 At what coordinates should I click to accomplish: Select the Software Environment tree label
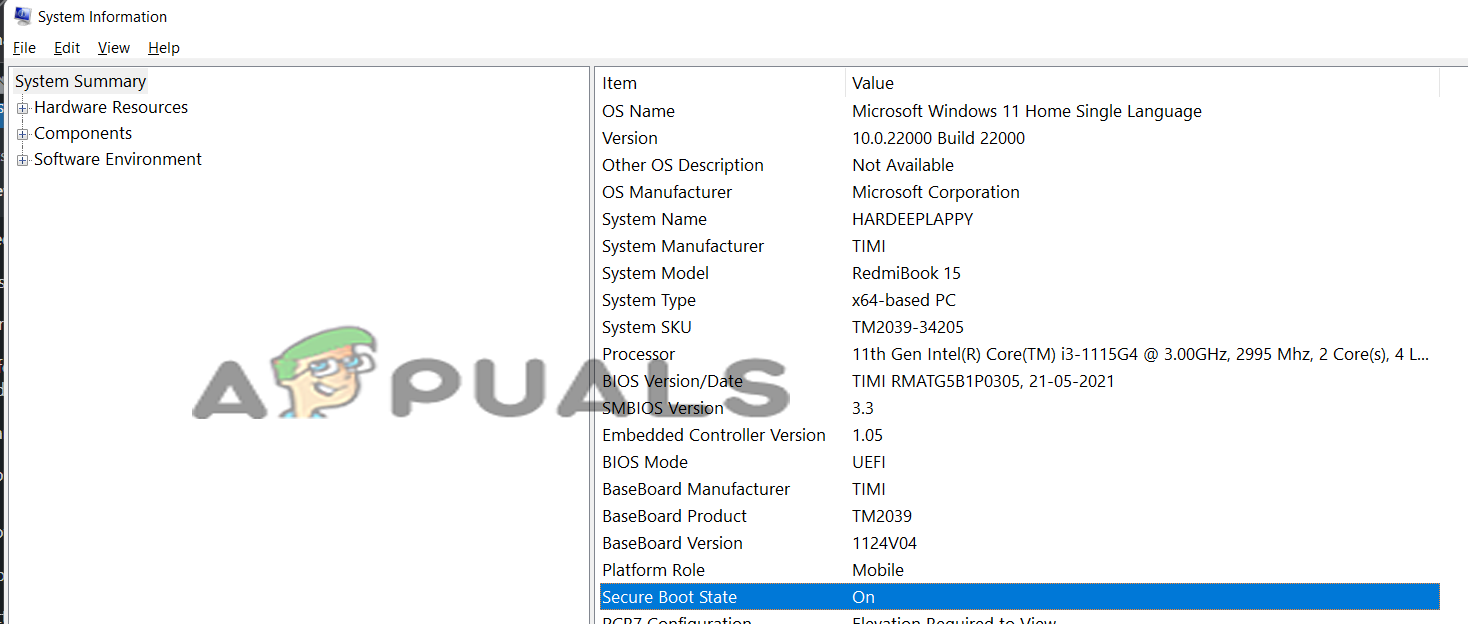(118, 159)
